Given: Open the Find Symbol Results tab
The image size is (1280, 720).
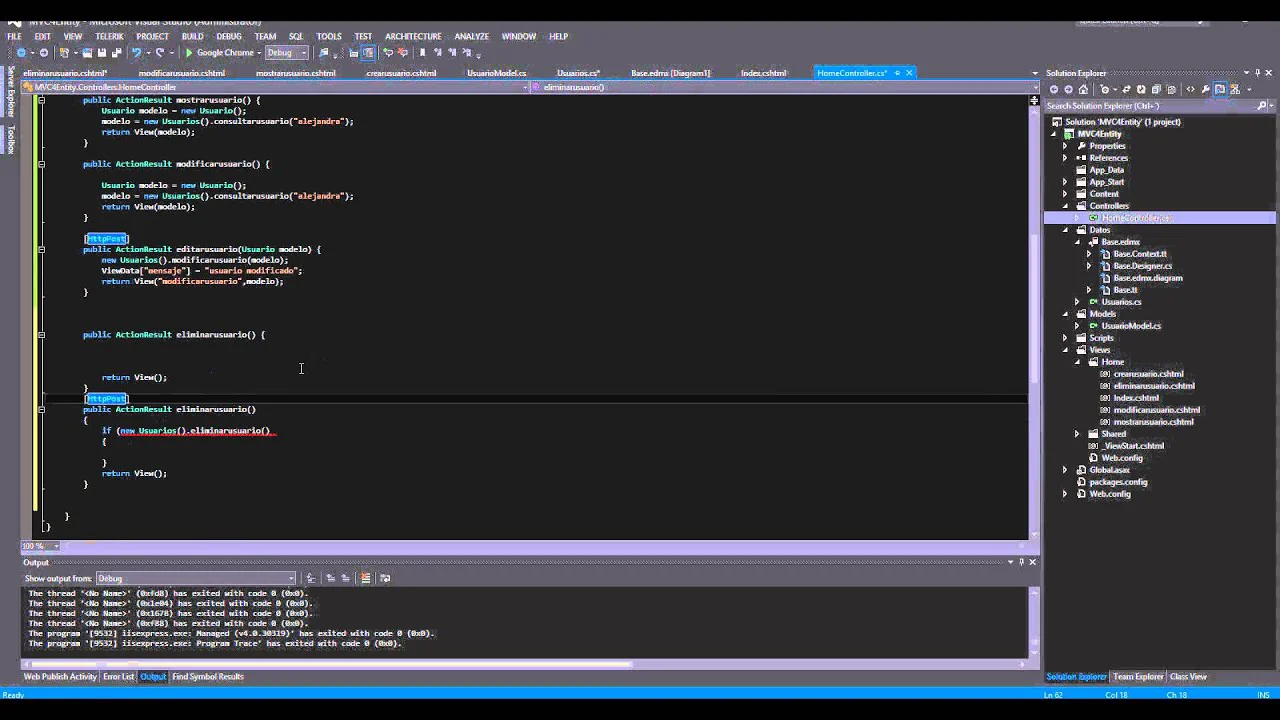Looking at the screenshot, I should click(x=208, y=677).
